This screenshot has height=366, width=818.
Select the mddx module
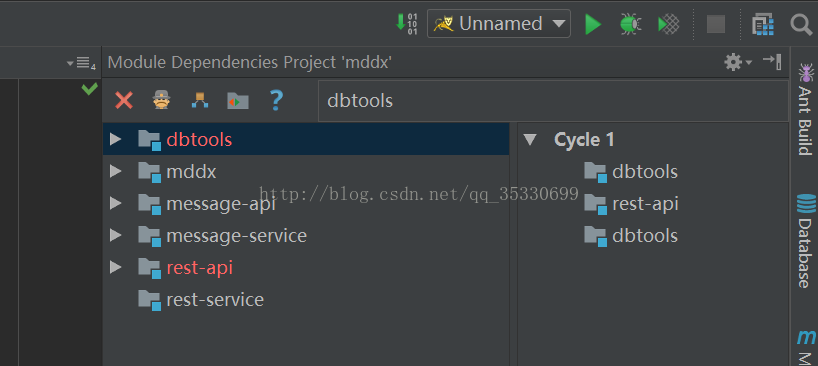[x=191, y=172]
